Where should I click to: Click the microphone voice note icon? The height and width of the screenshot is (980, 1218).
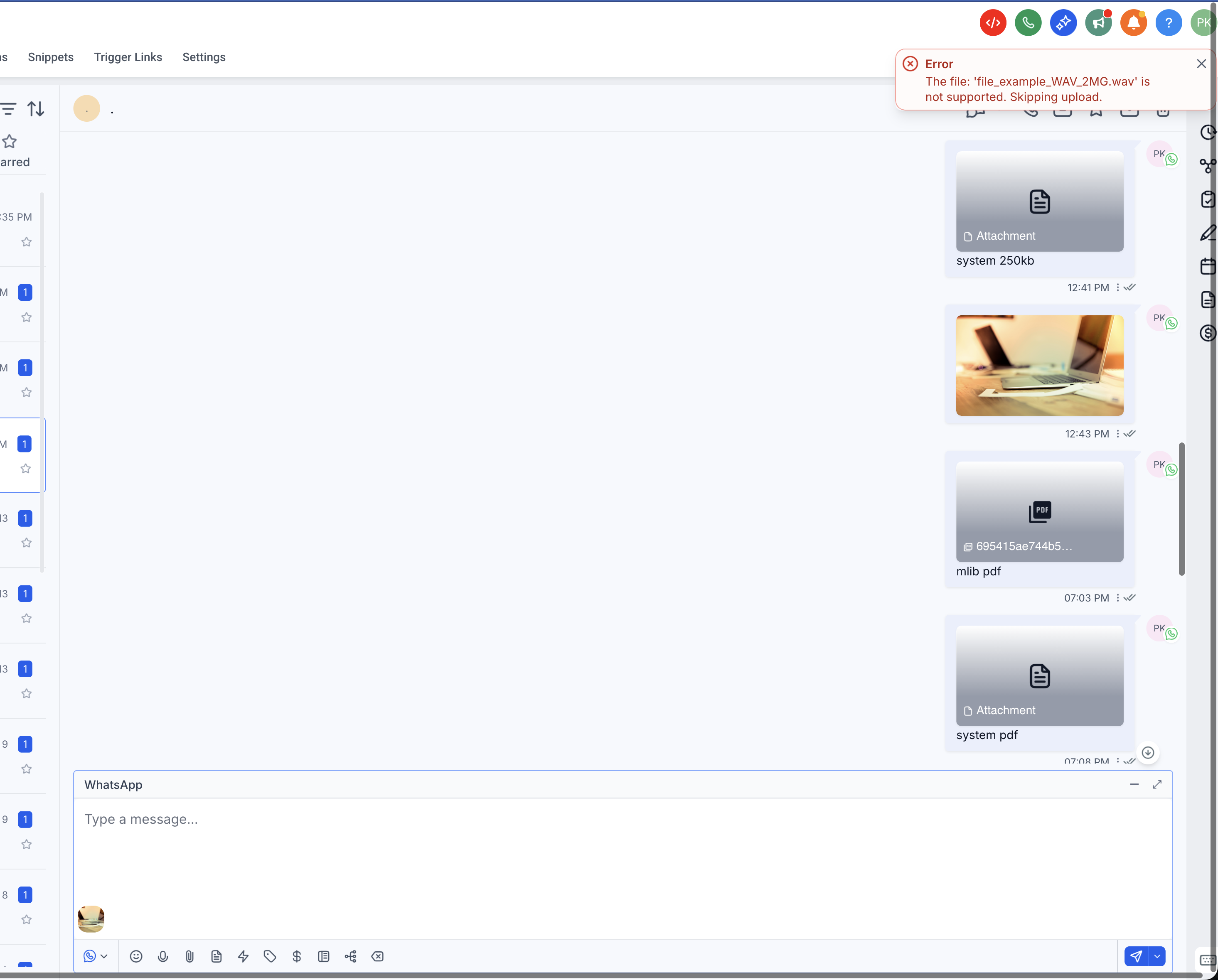point(163,956)
